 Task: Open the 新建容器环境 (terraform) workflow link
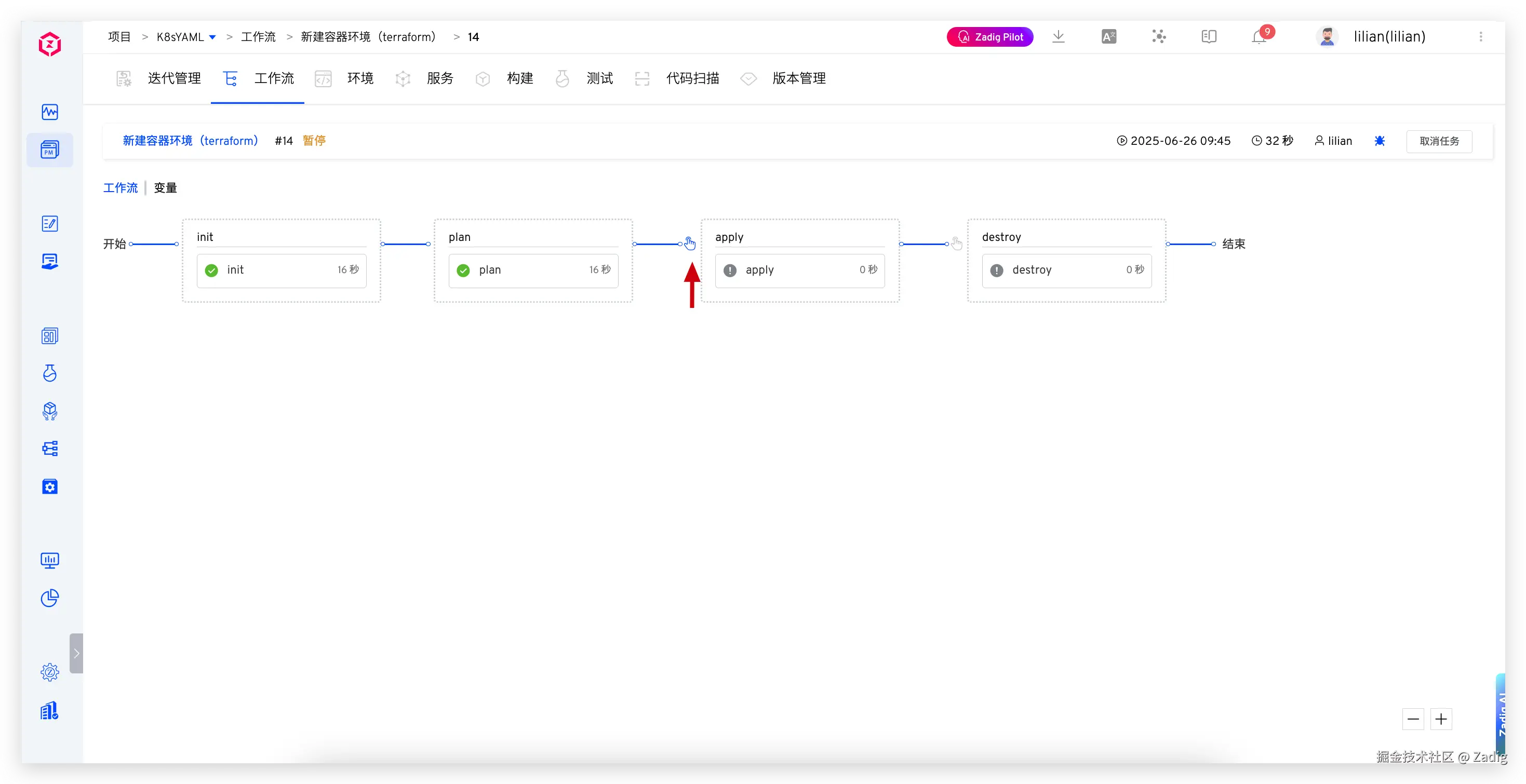coord(191,141)
